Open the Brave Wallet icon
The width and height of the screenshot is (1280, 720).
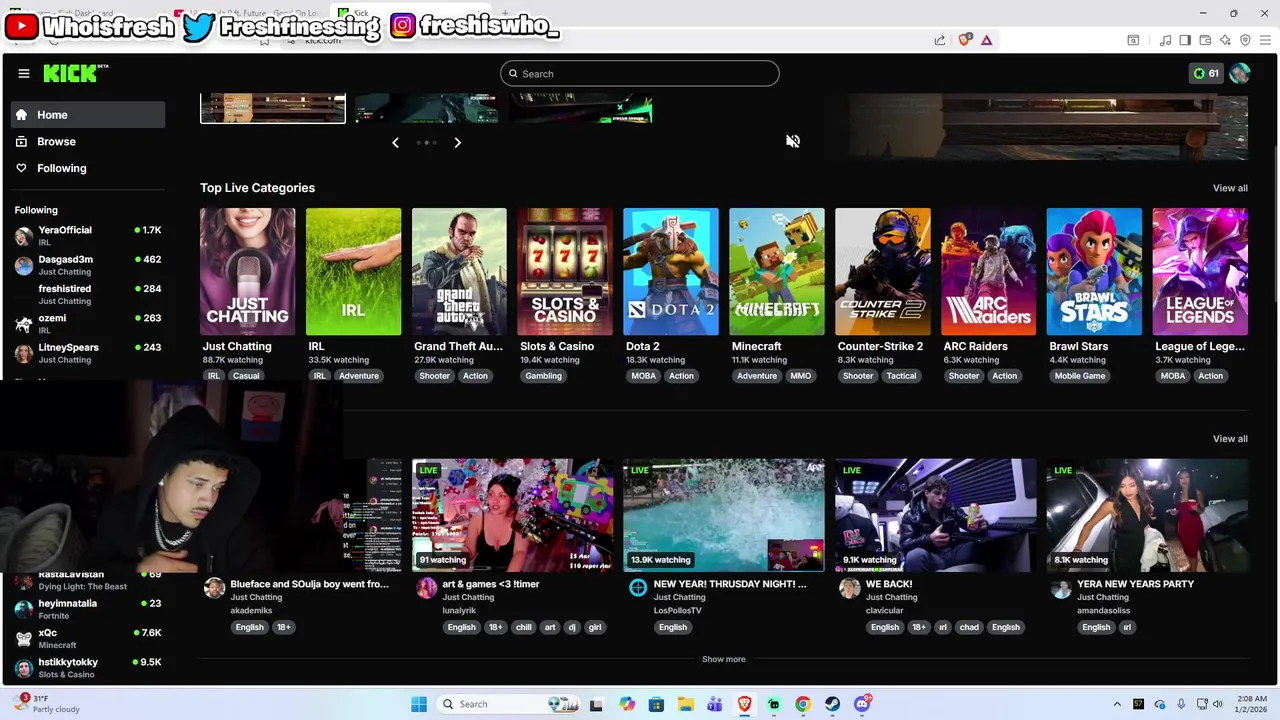[1205, 40]
